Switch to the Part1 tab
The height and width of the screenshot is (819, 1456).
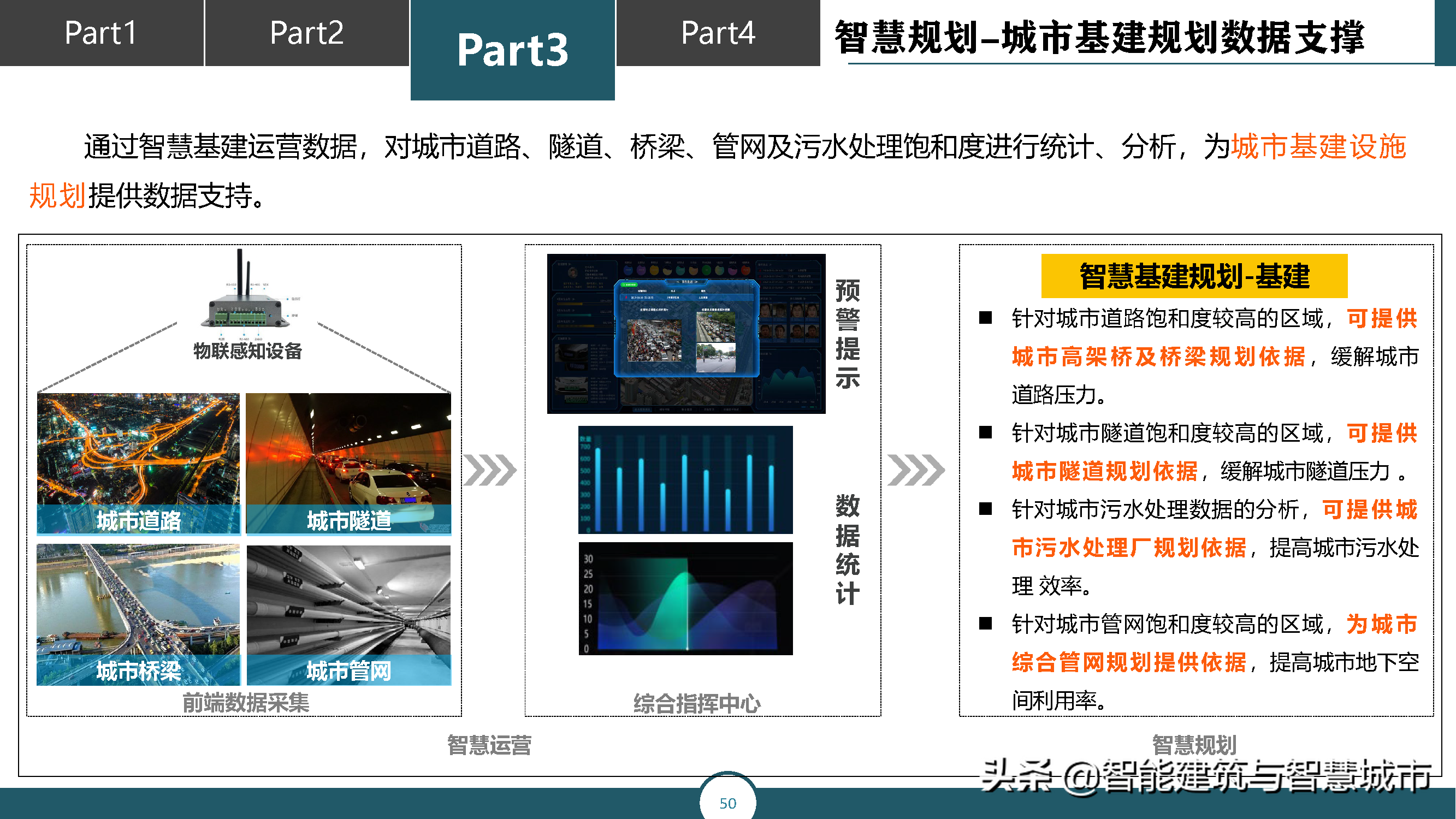pos(101,33)
